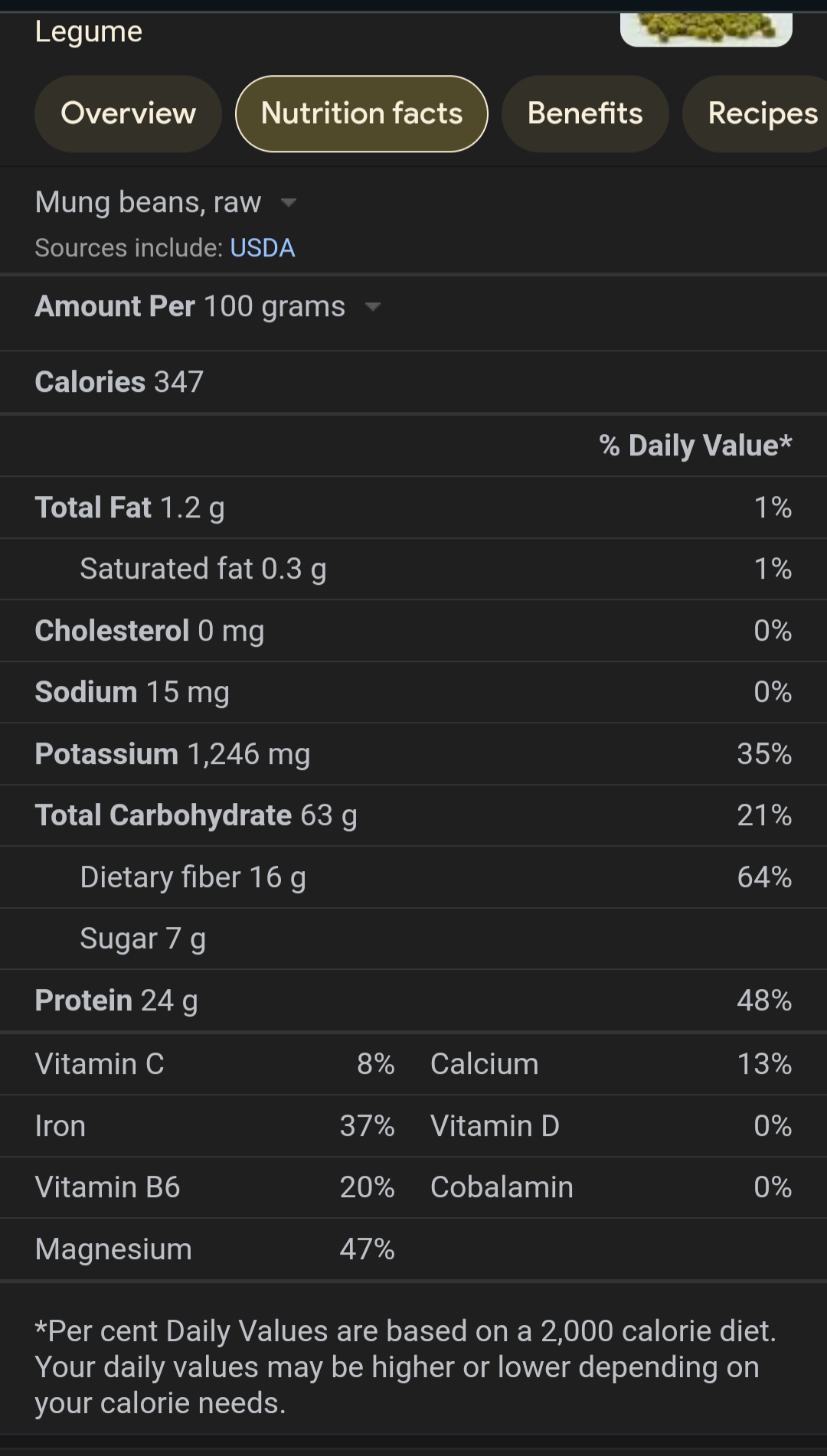
Task: Select the Mung beans, raw food type
Action: [x=148, y=202]
